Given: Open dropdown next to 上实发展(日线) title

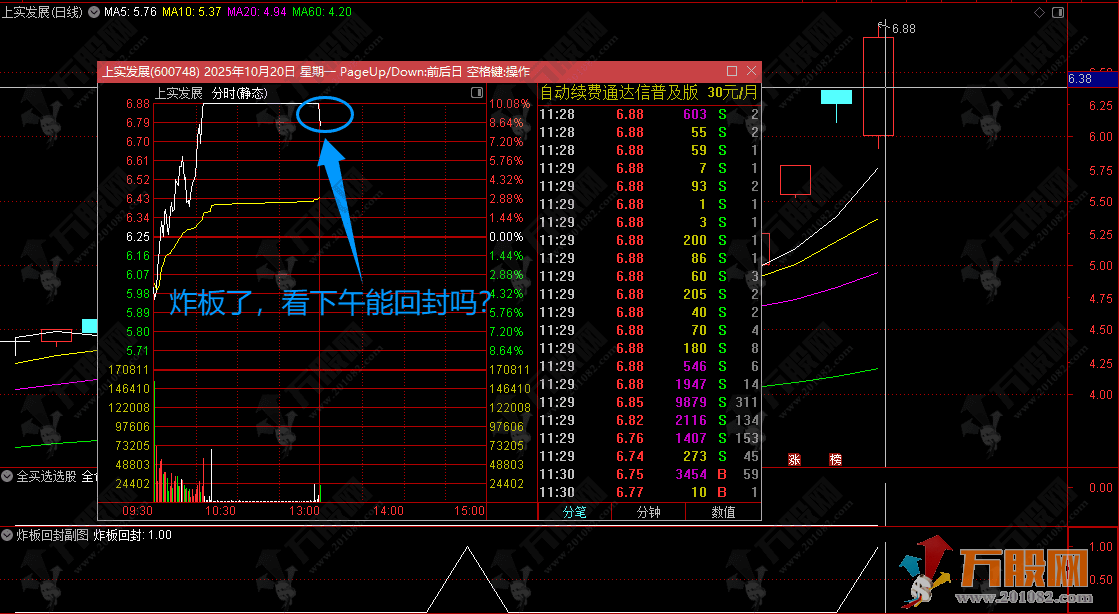Looking at the screenshot, I should click(x=94, y=12).
